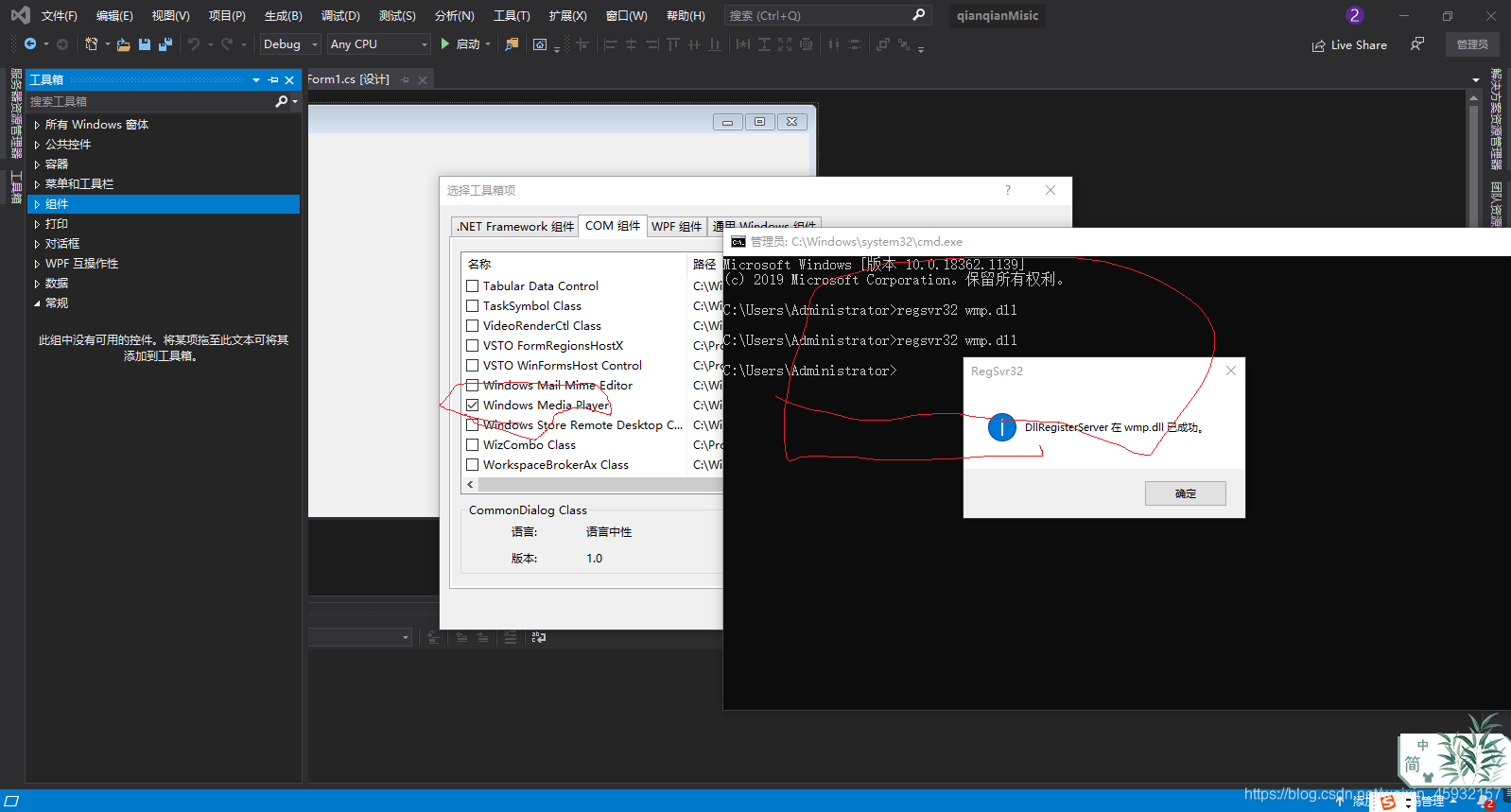Click the make same width icon

(743, 44)
